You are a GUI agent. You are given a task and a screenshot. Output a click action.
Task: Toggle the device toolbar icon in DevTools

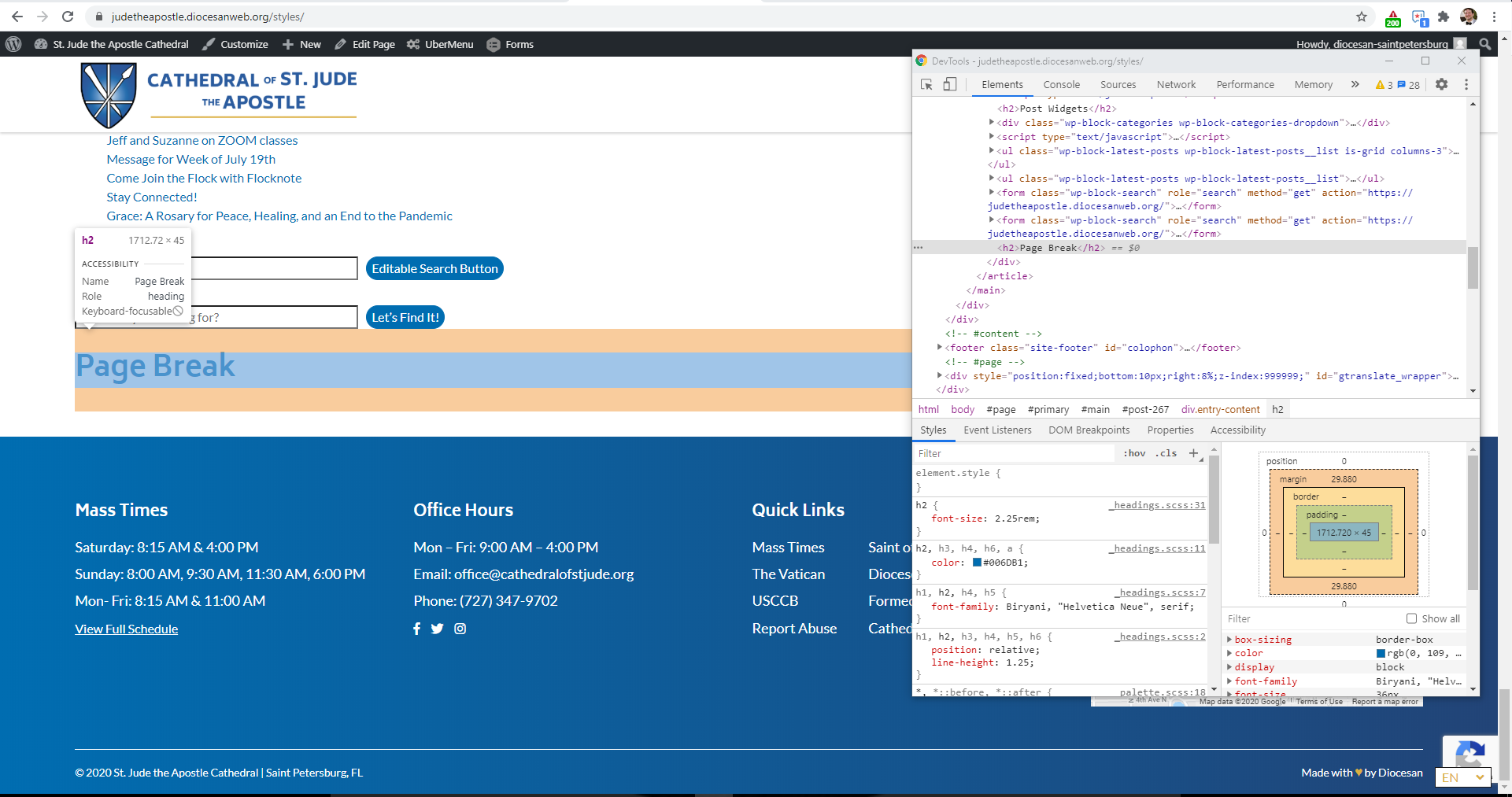[x=950, y=85]
